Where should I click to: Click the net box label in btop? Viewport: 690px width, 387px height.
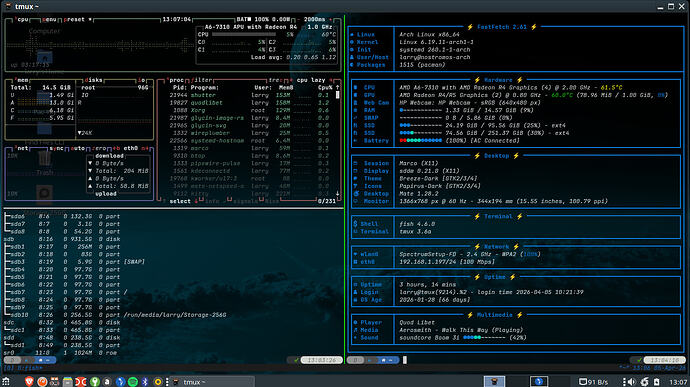coord(22,148)
